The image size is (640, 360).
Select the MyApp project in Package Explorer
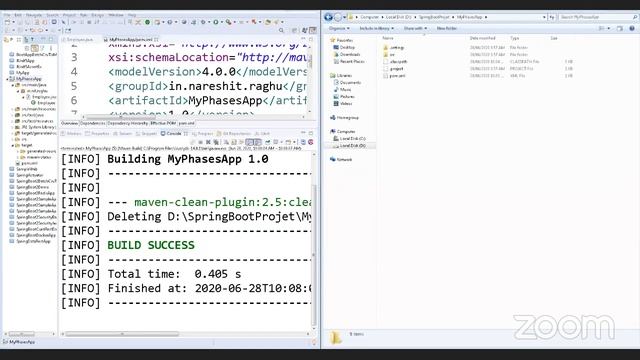point(23,73)
